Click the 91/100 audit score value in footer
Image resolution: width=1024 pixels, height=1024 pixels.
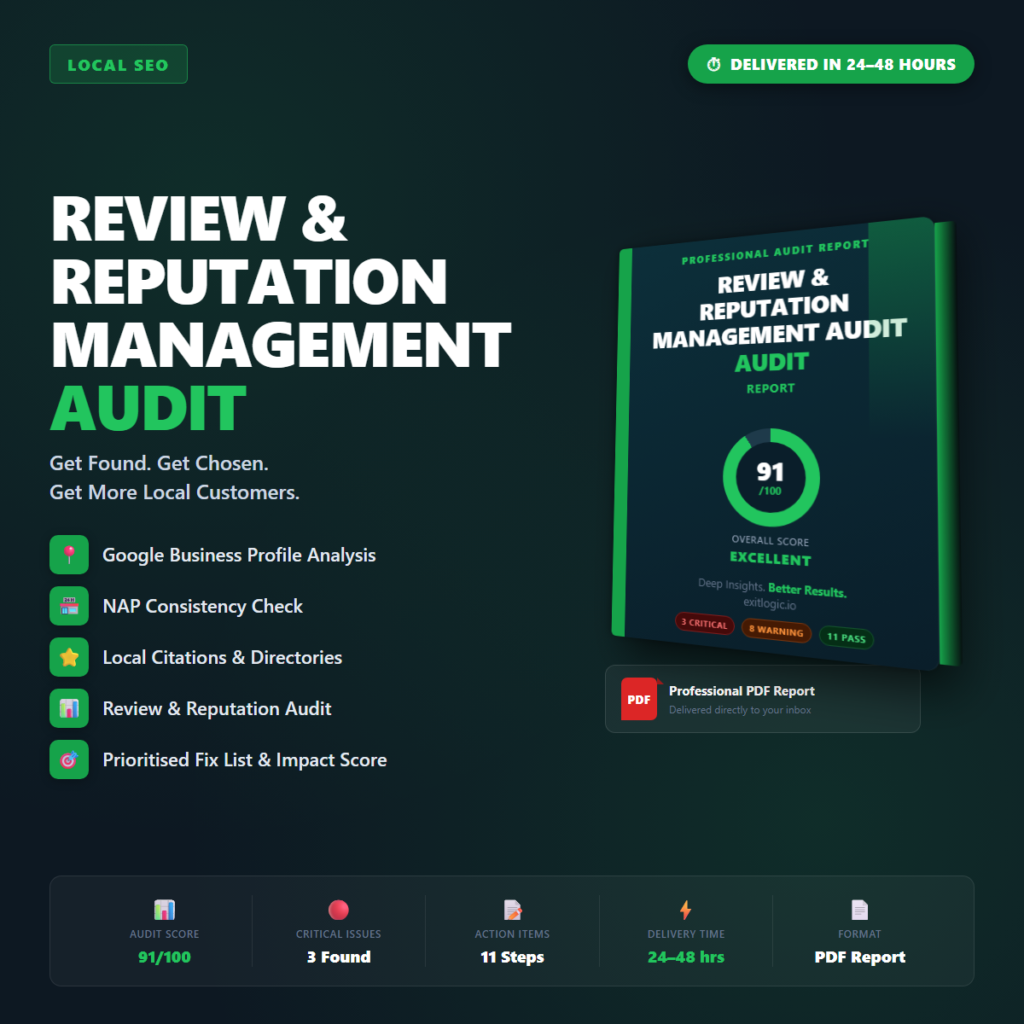click(x=164, y=957)
